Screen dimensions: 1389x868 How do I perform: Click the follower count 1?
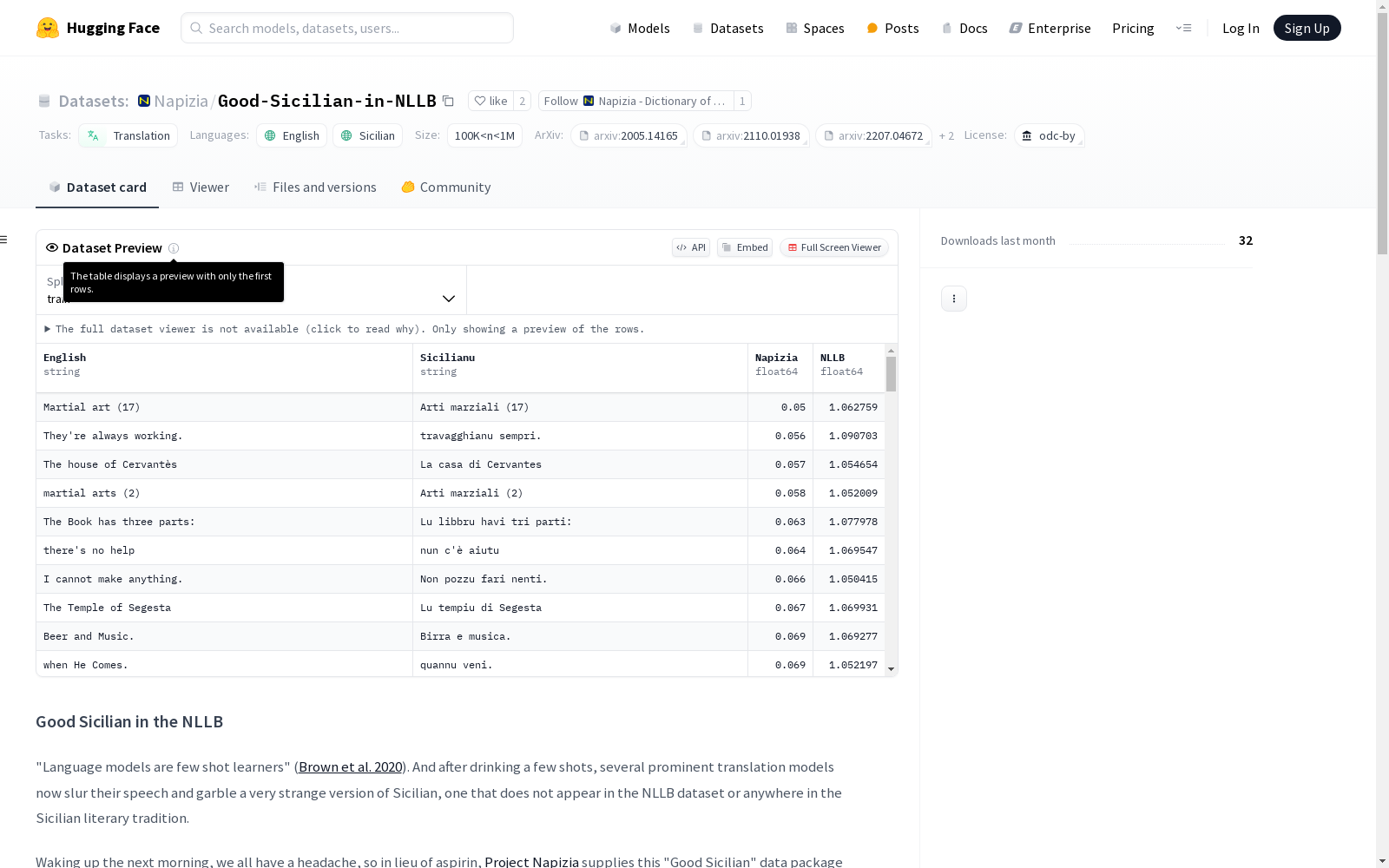pos(742,101)
